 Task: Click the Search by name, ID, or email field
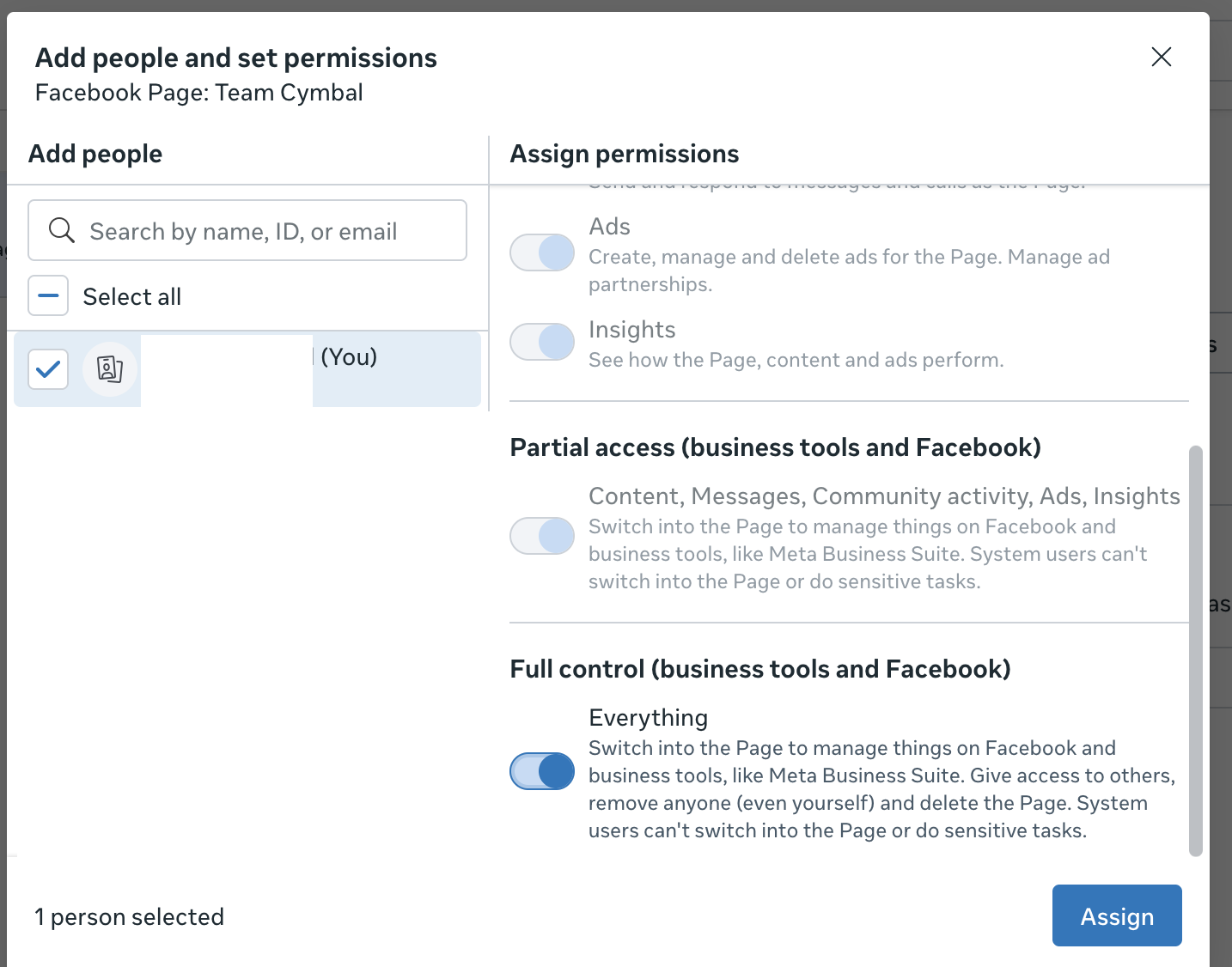pyautogui.click(x=258, y=231)
